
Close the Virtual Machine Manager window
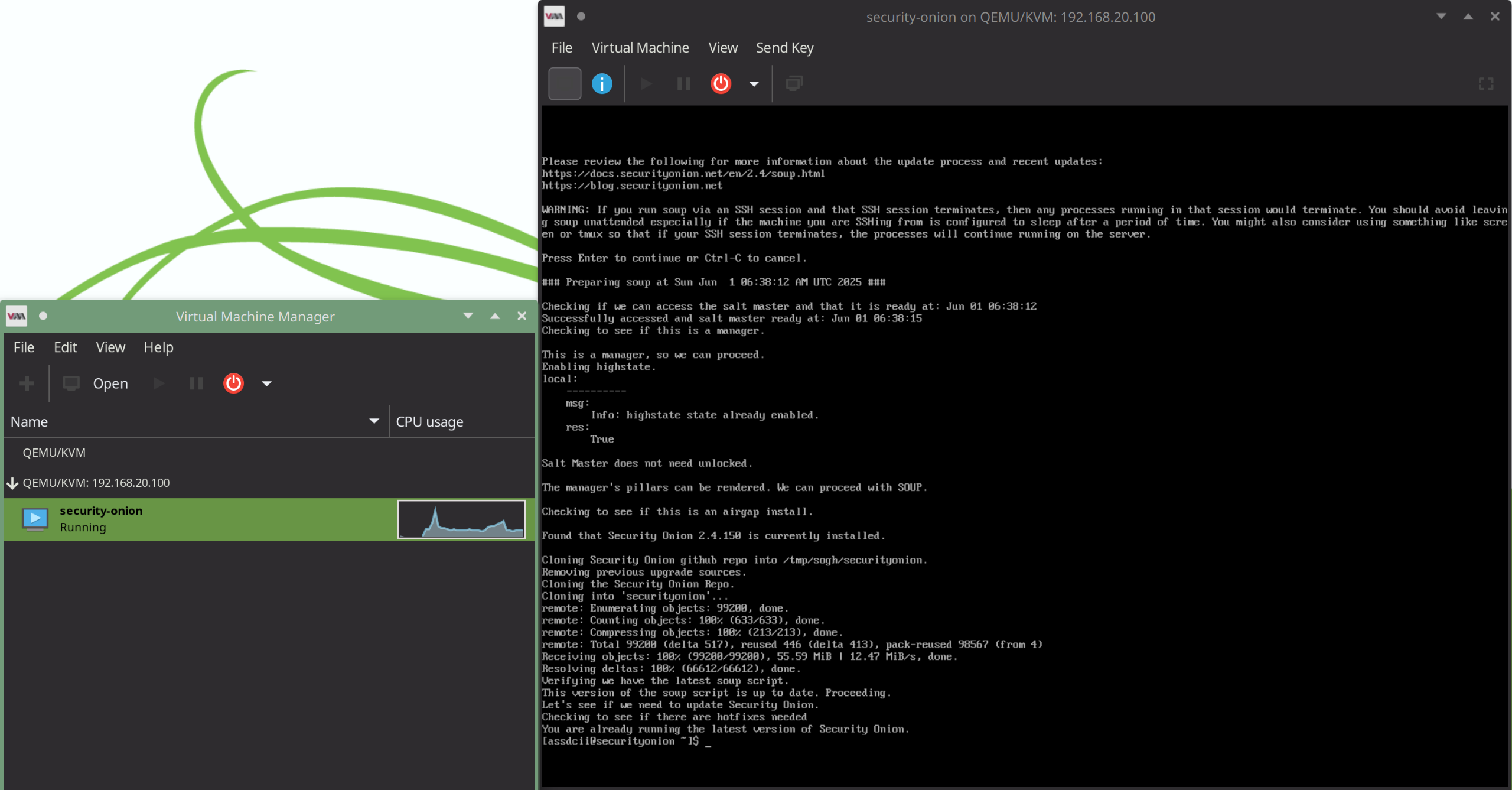tap(522, 316)
